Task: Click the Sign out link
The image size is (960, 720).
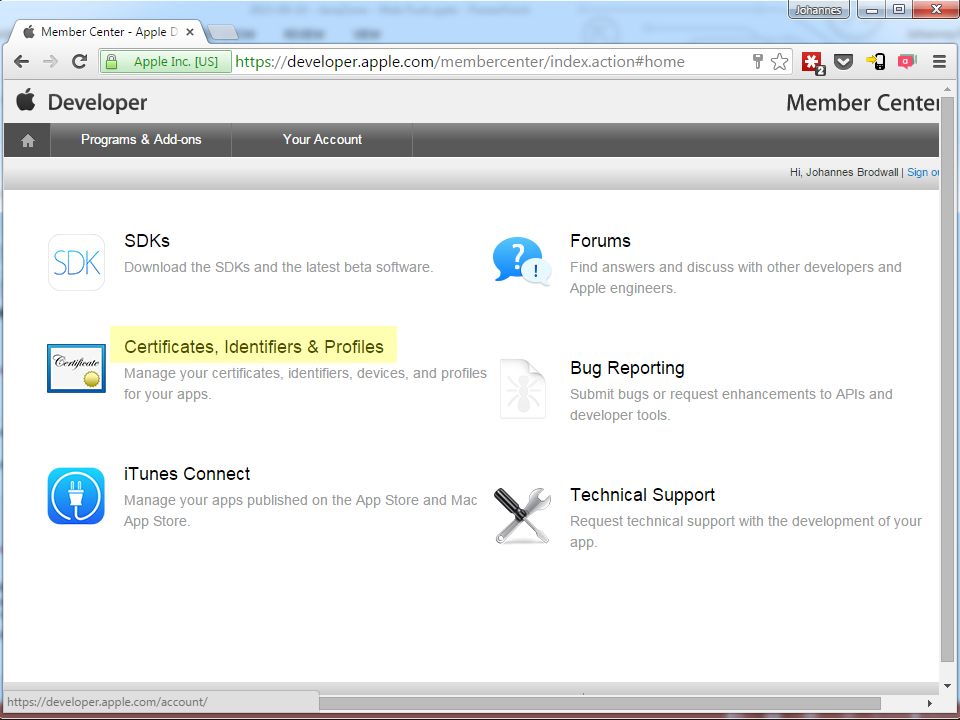Action: tap(923, 172)
